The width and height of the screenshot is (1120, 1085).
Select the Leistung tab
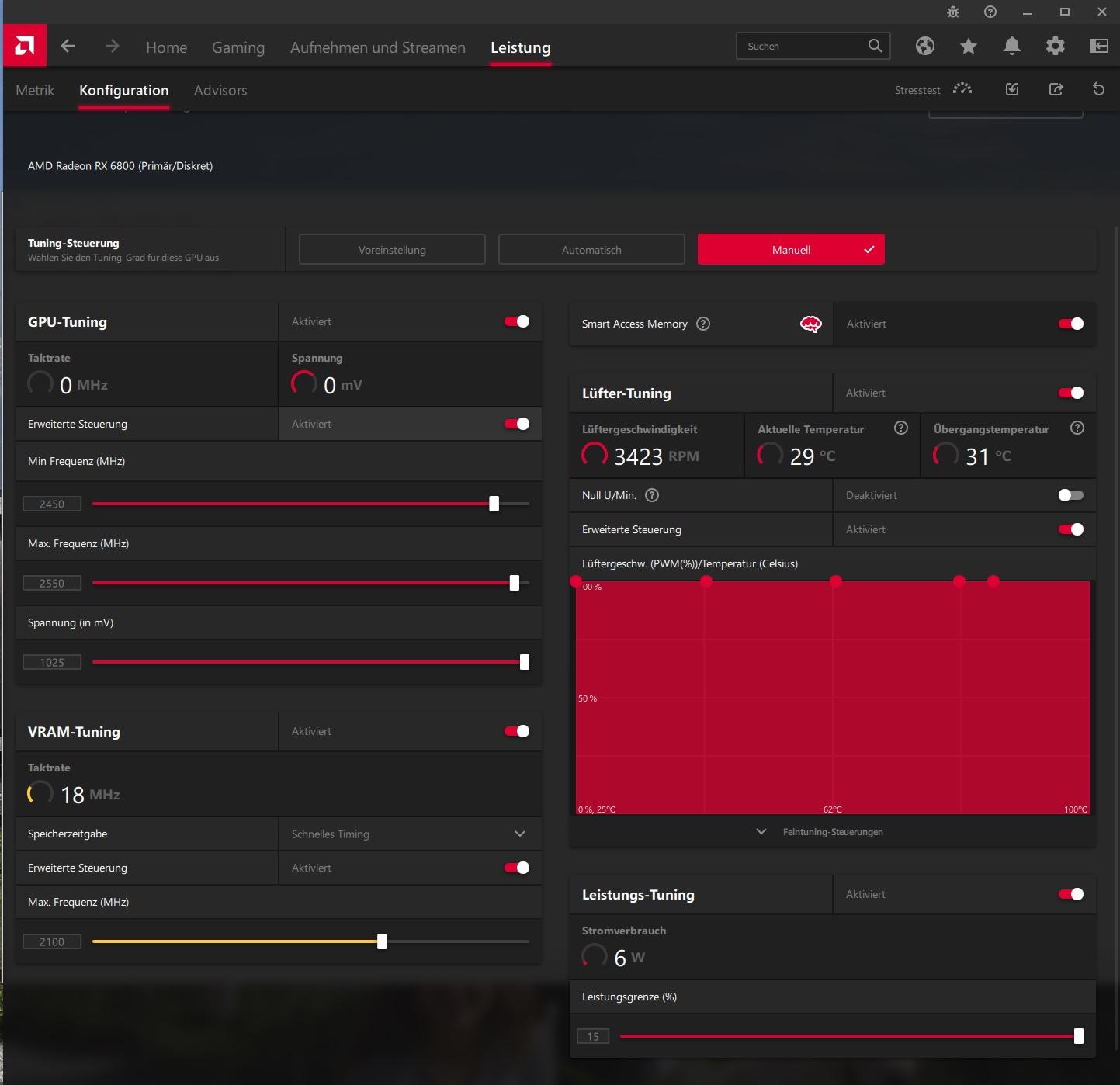(521, 47)
